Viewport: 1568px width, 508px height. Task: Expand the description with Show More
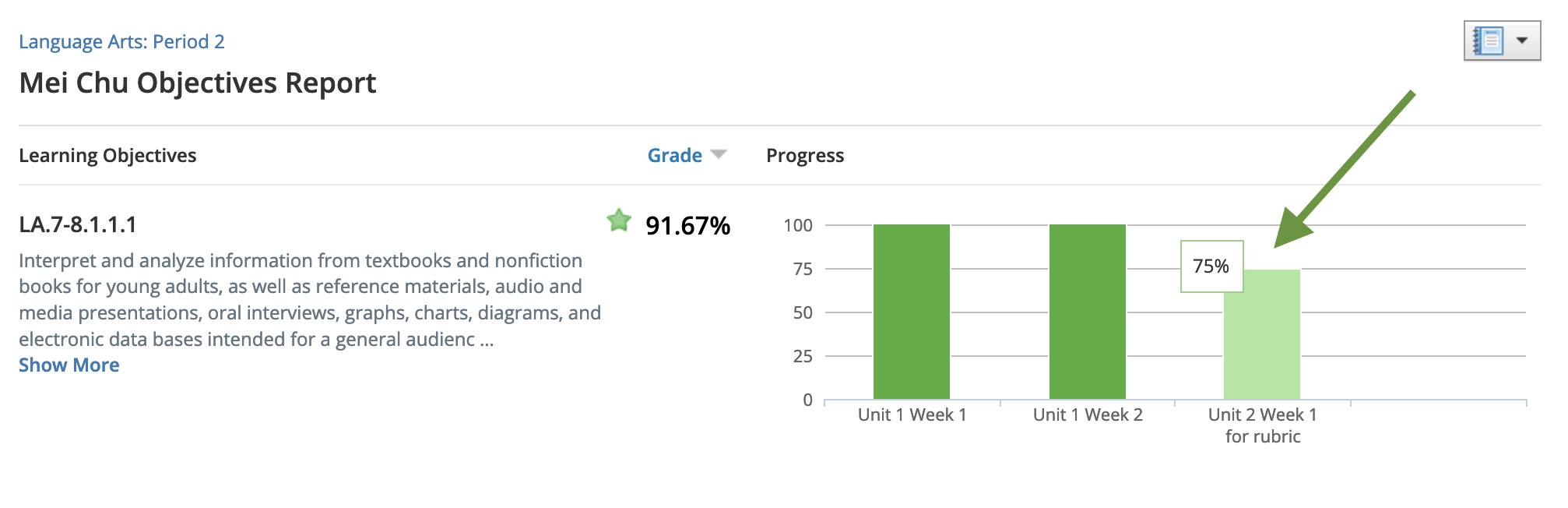(x=69, y=365)
